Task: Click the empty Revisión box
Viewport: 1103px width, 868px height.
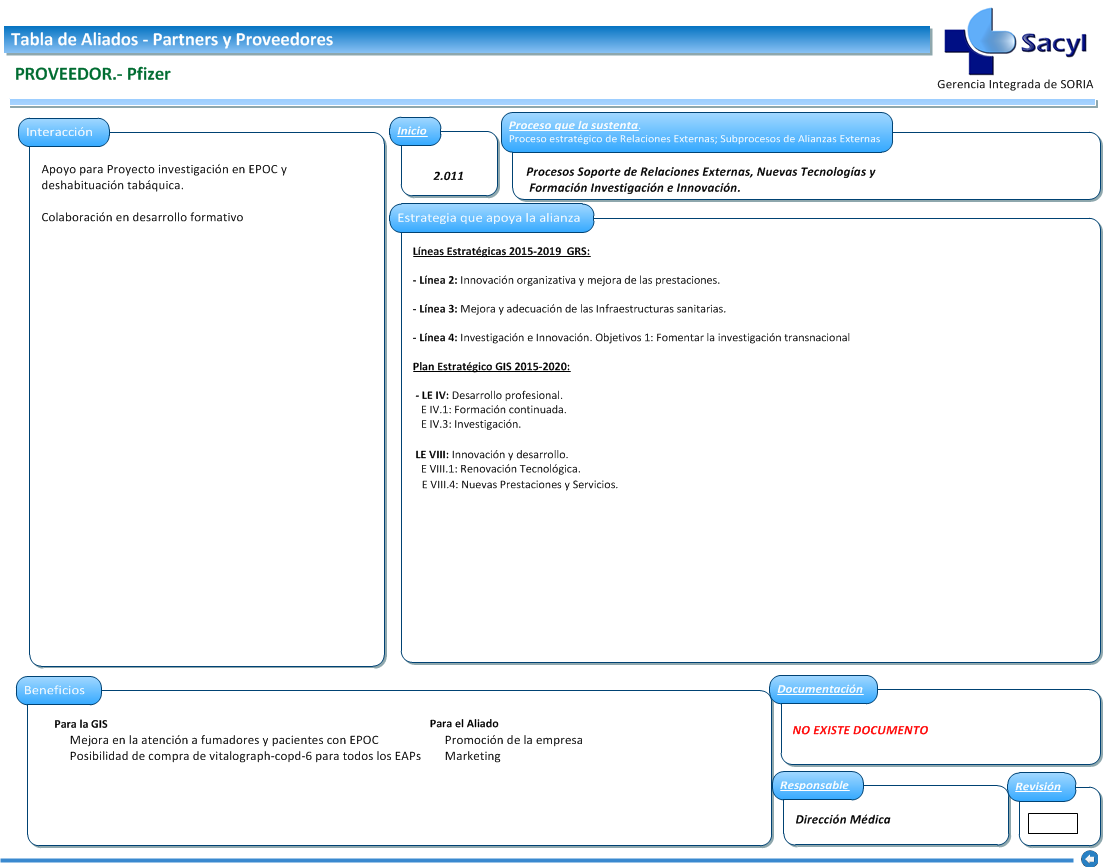Action: (1052, 823)
